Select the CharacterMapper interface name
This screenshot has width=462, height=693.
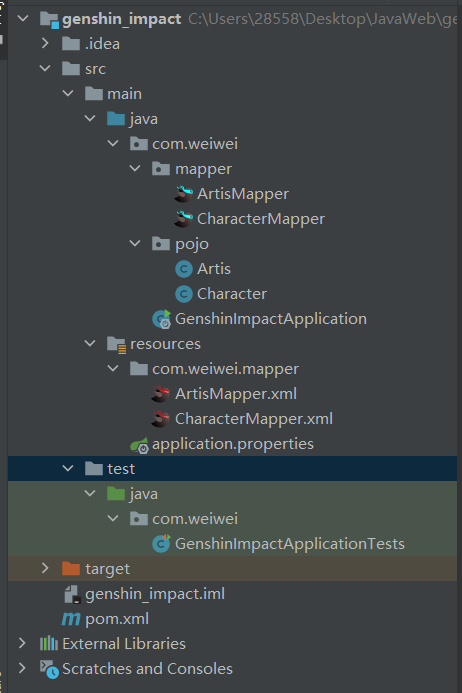tap(261, 220)
